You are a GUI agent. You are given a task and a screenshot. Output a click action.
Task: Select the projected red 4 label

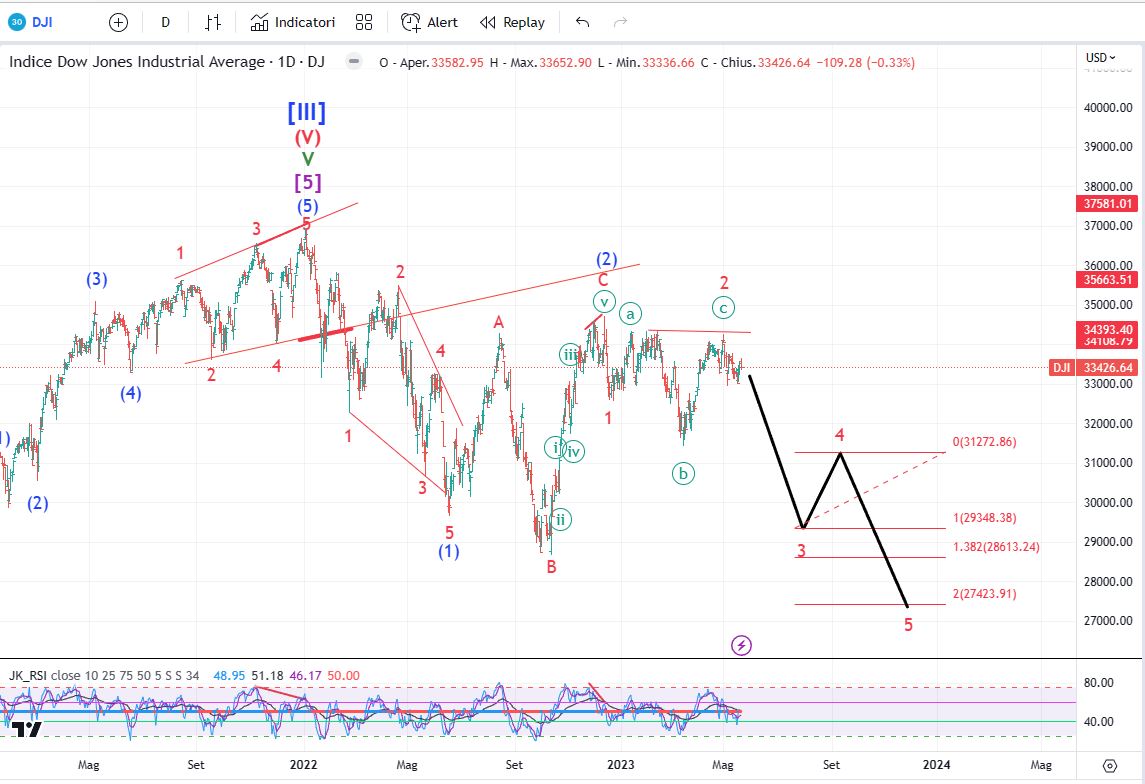tap(840, 435)
